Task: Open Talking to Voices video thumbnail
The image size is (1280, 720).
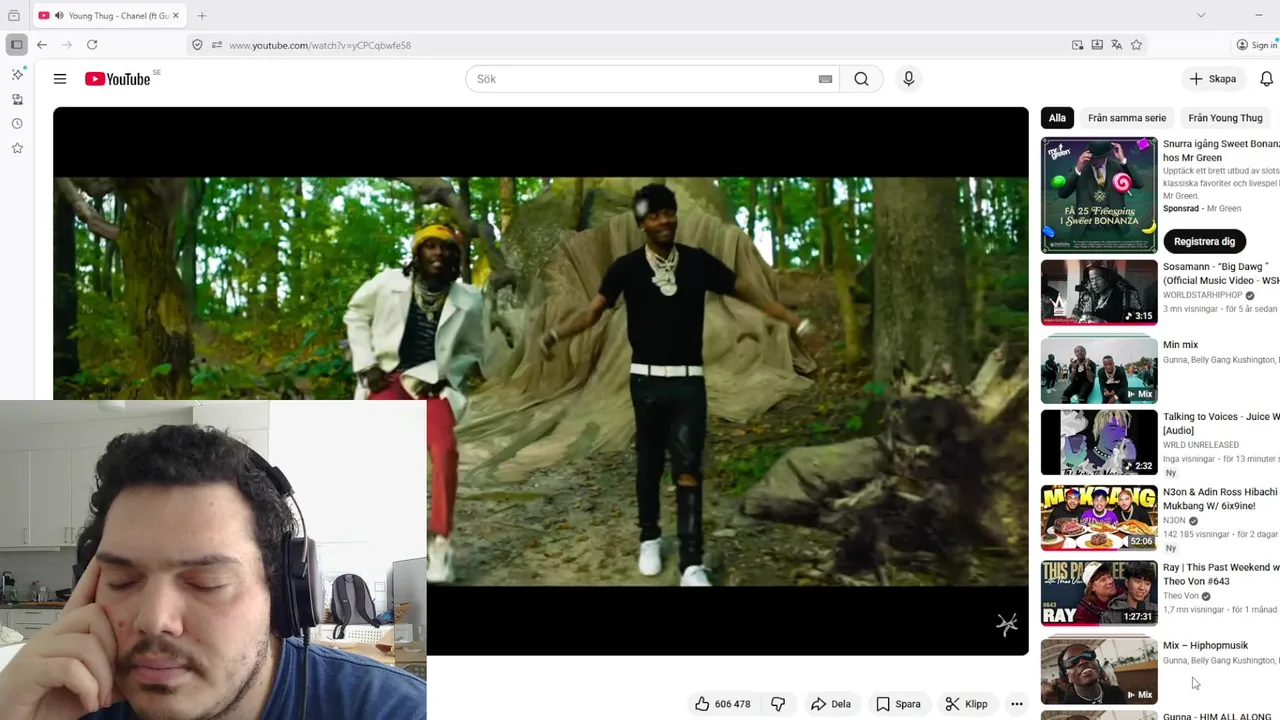Action: pyautogui.click(x=1099, y=442)
